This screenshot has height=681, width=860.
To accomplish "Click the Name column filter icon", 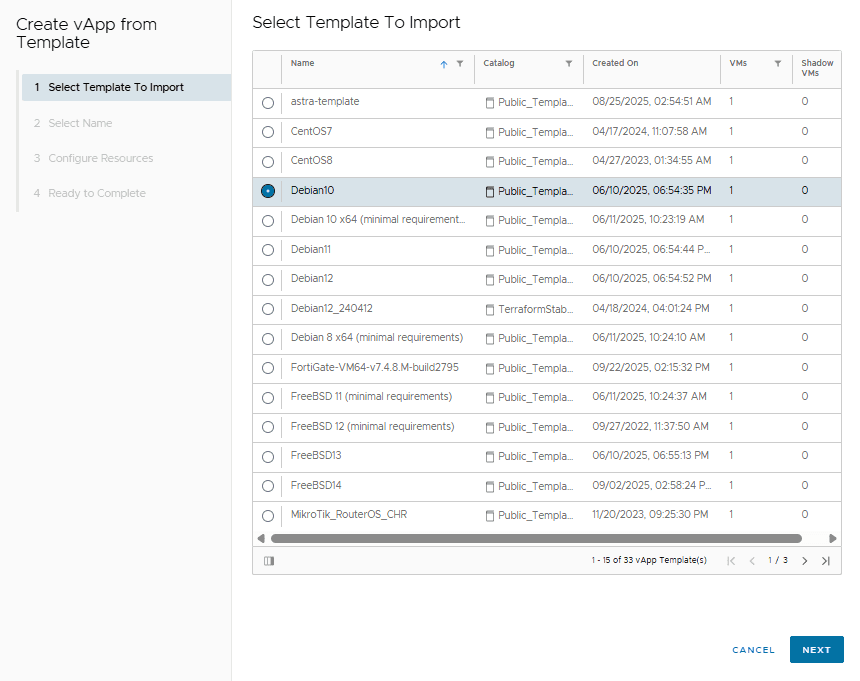I will (x=460, y=64).
